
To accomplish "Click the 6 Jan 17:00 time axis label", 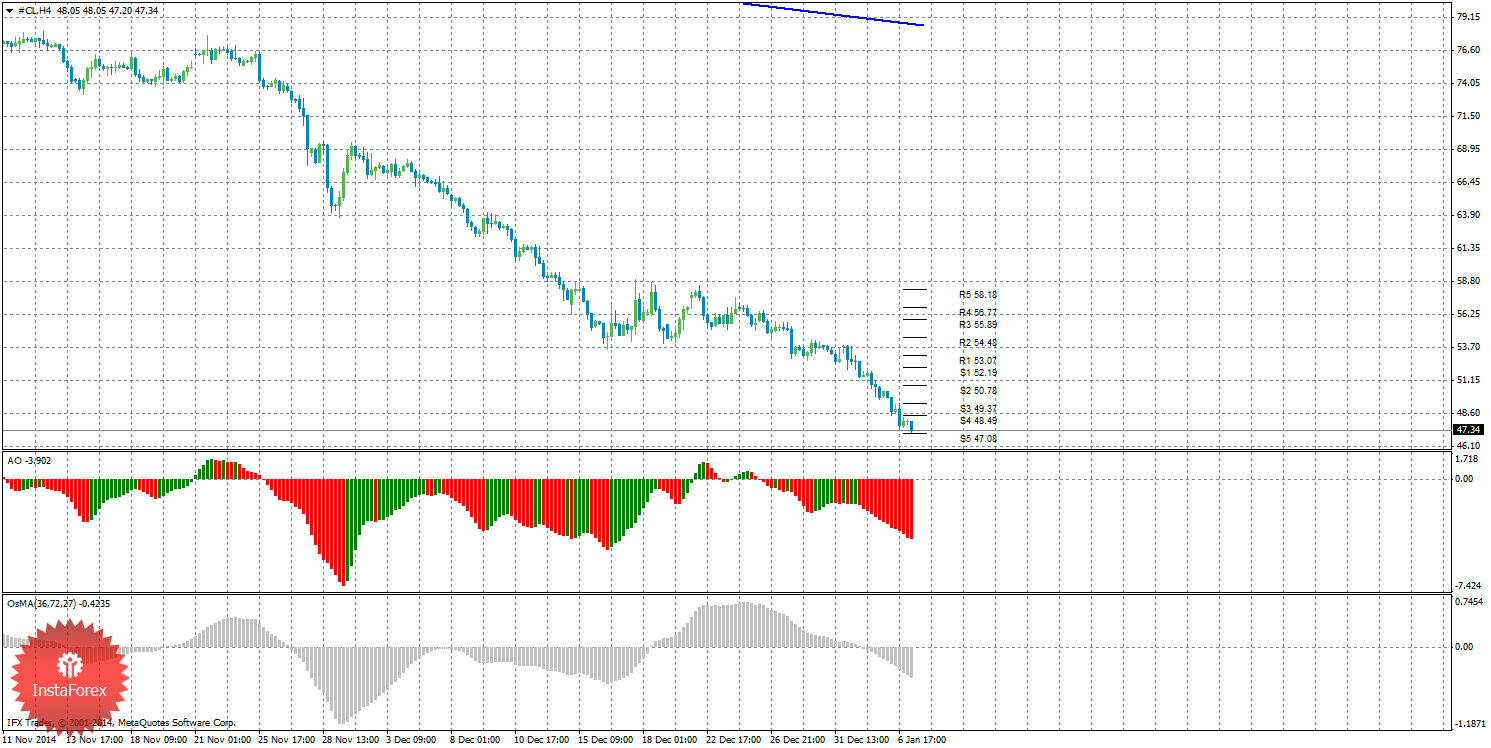I will (922, 740).
